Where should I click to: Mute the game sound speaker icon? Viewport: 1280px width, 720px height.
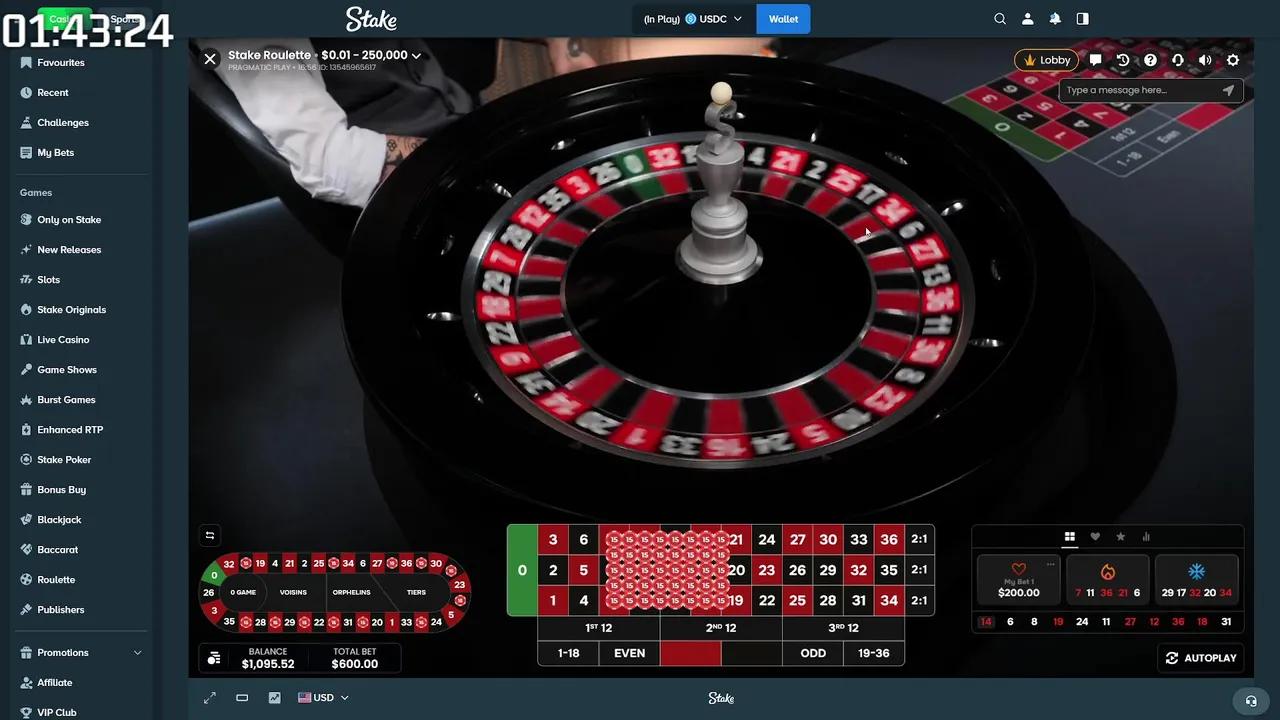[x=1205, y=60]
